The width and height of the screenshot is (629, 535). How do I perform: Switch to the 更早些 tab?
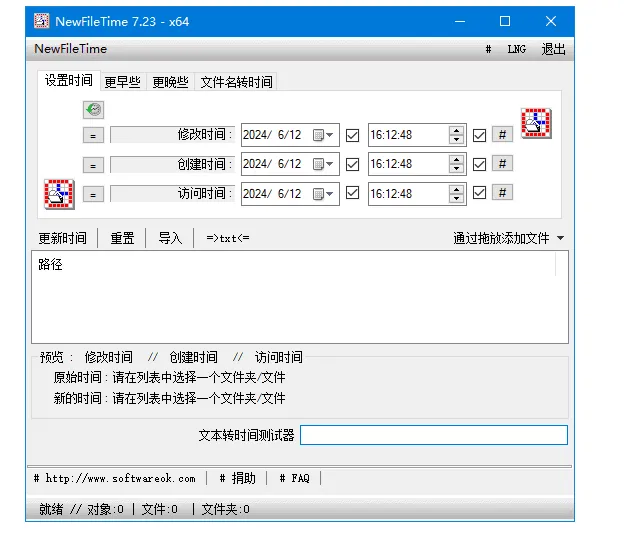pyautogui.click(x=122, y=82)
